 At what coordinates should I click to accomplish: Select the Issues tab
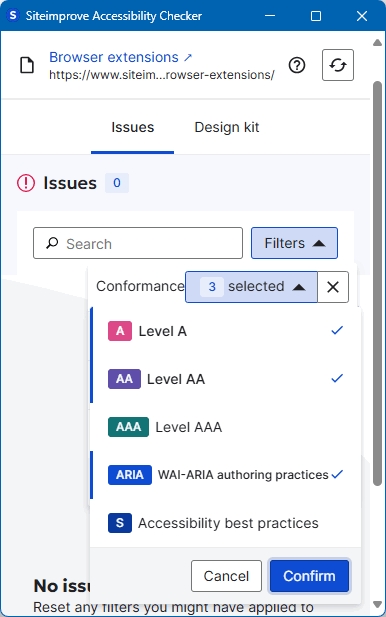point(133,127)
